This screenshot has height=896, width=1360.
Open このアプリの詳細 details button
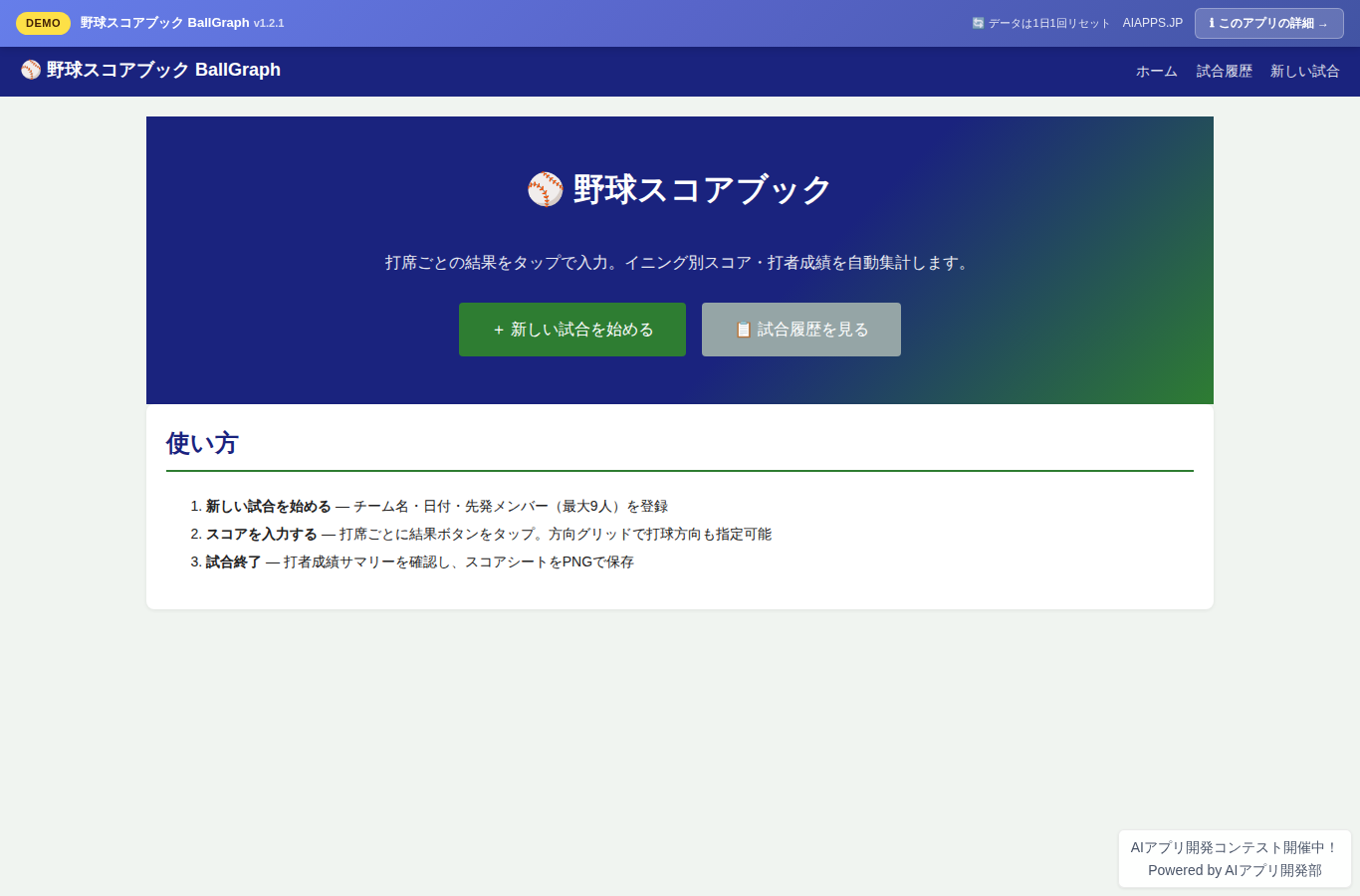[x=1269, y=23]
